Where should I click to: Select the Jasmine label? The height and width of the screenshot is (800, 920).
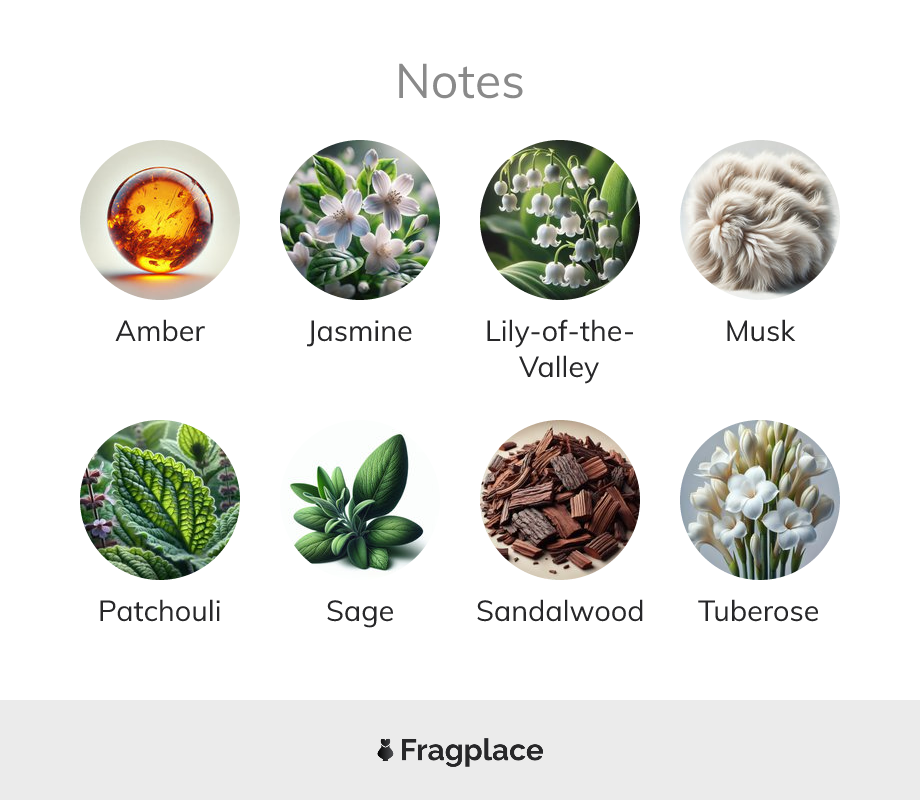click(360, 333)
